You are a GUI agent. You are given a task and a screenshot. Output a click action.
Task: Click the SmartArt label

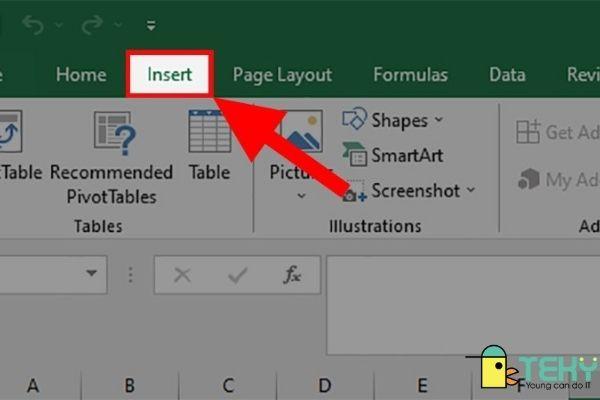[407, 155]
